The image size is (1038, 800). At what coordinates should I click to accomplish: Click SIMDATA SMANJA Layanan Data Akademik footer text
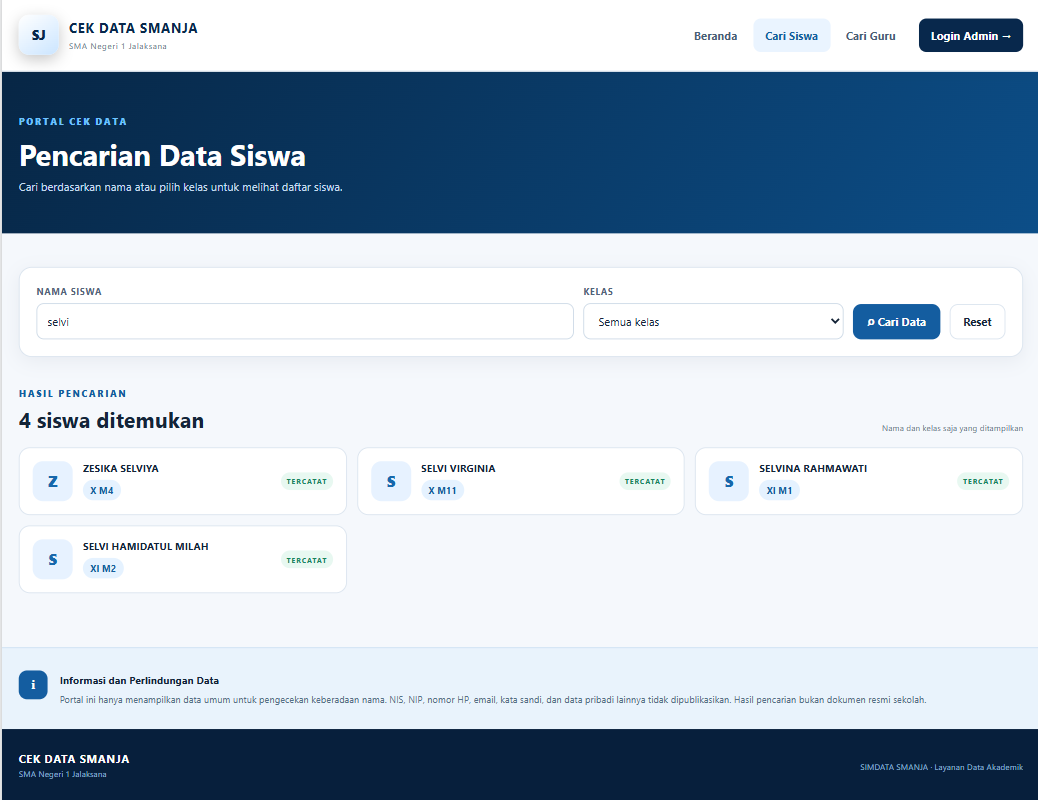pos(941,768)
